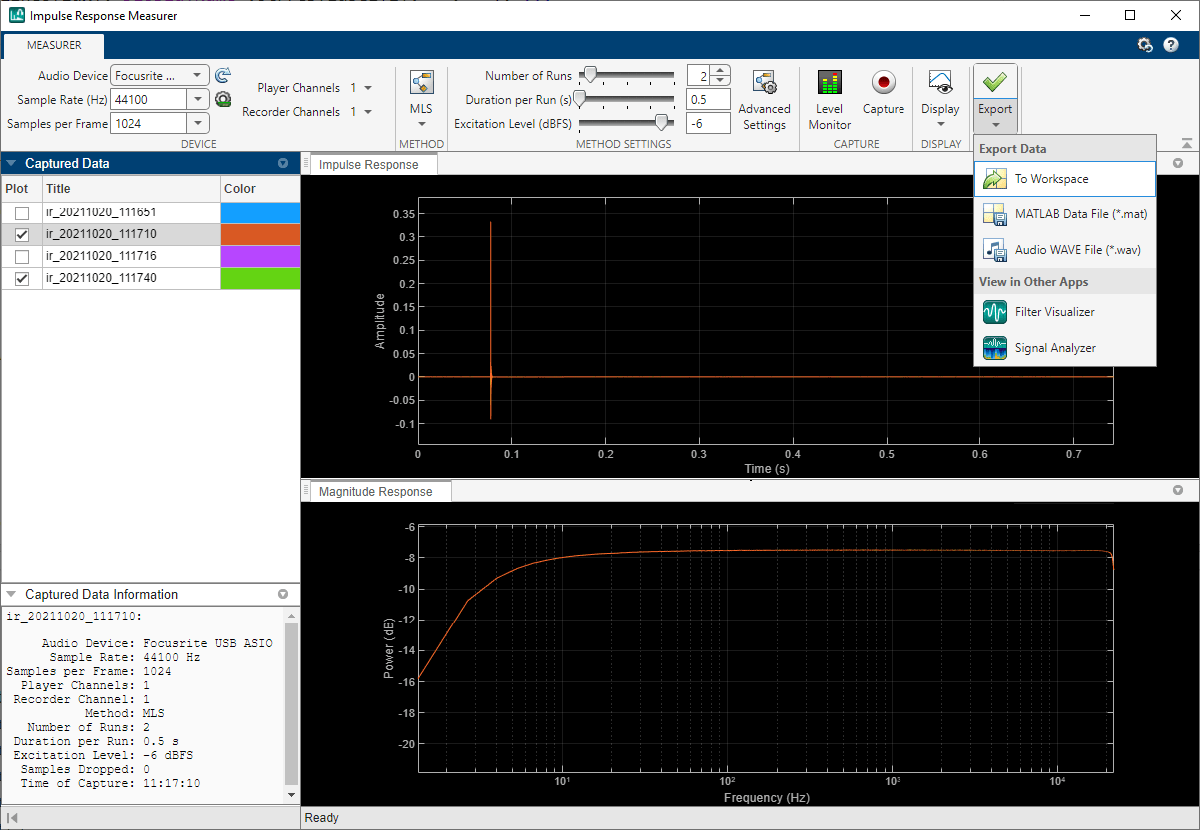Click the MLS method icon

[x=421, y=83]
